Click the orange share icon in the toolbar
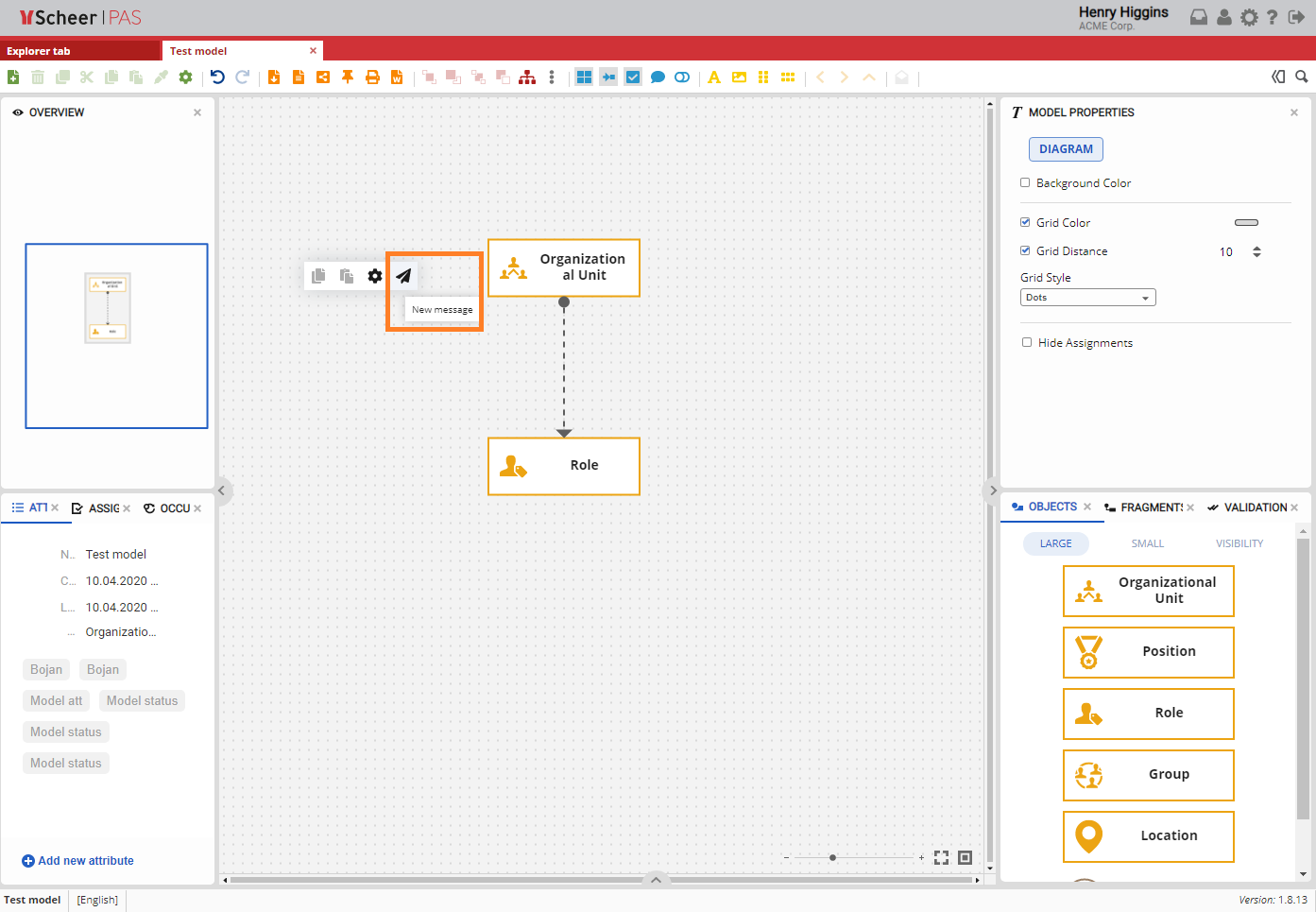 tap(323, 77)
